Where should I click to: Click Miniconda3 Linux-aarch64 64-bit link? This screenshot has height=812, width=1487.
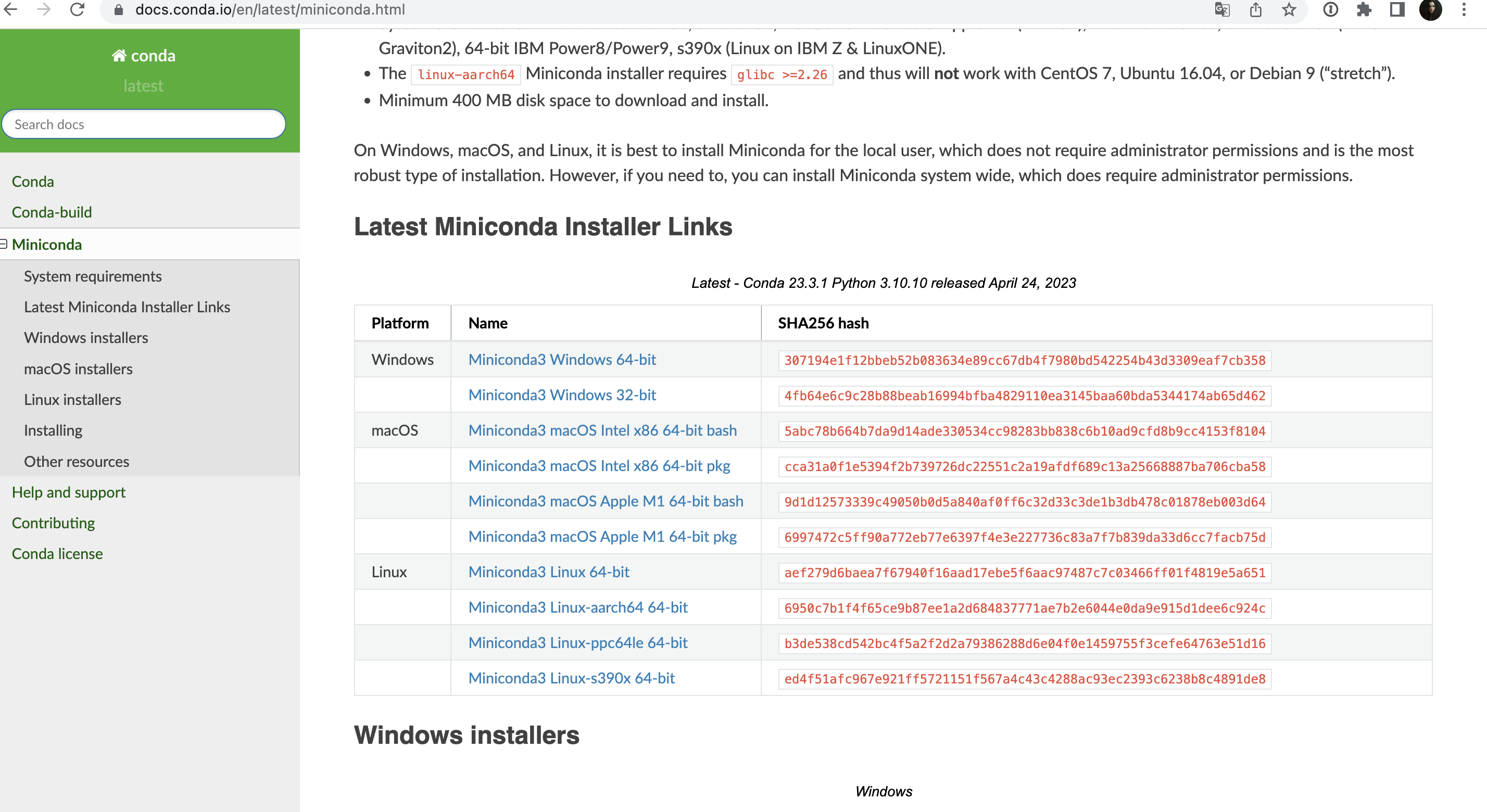[578, 607]
